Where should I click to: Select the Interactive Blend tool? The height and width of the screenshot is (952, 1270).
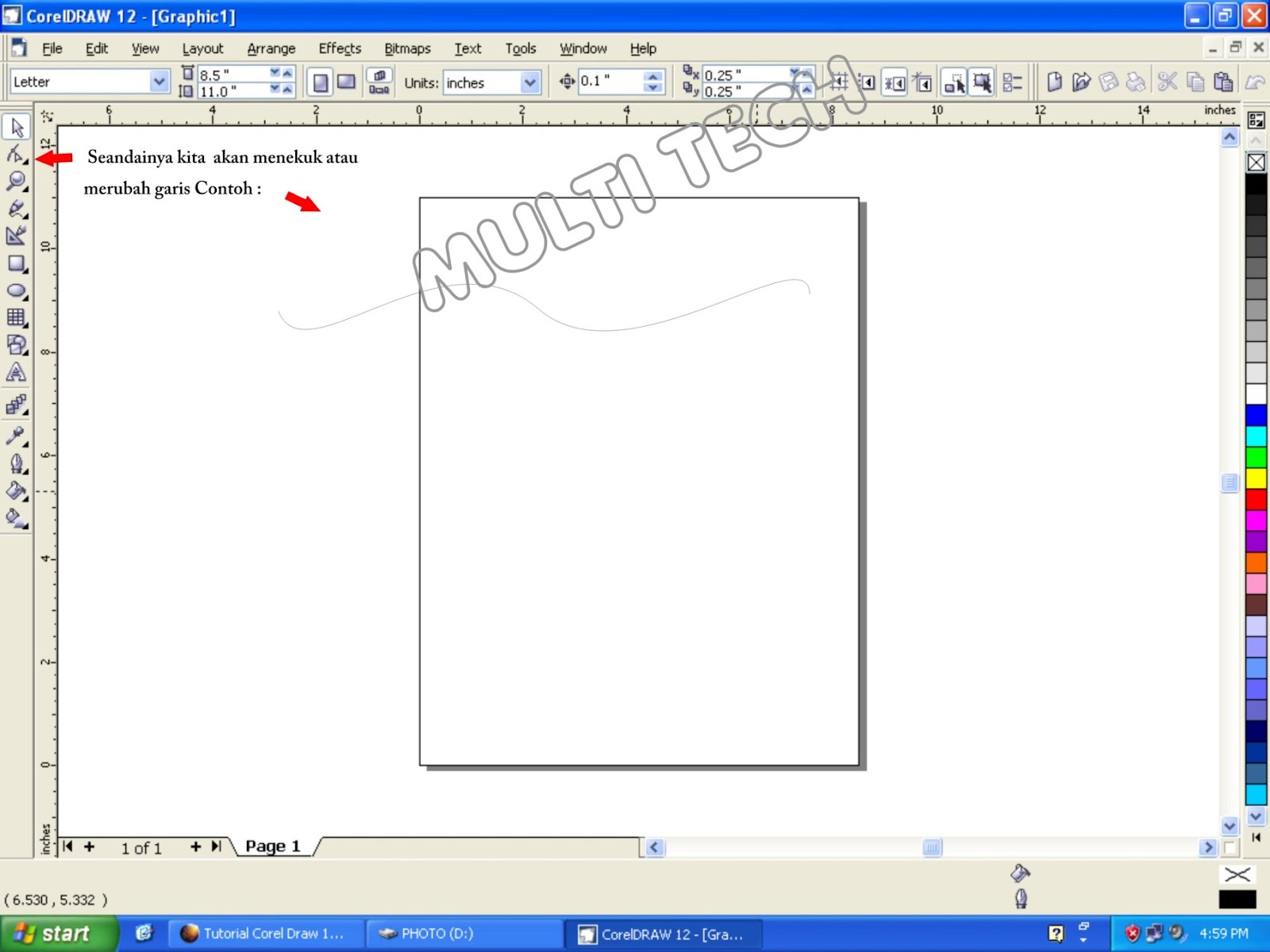click(x=16, y=405)
